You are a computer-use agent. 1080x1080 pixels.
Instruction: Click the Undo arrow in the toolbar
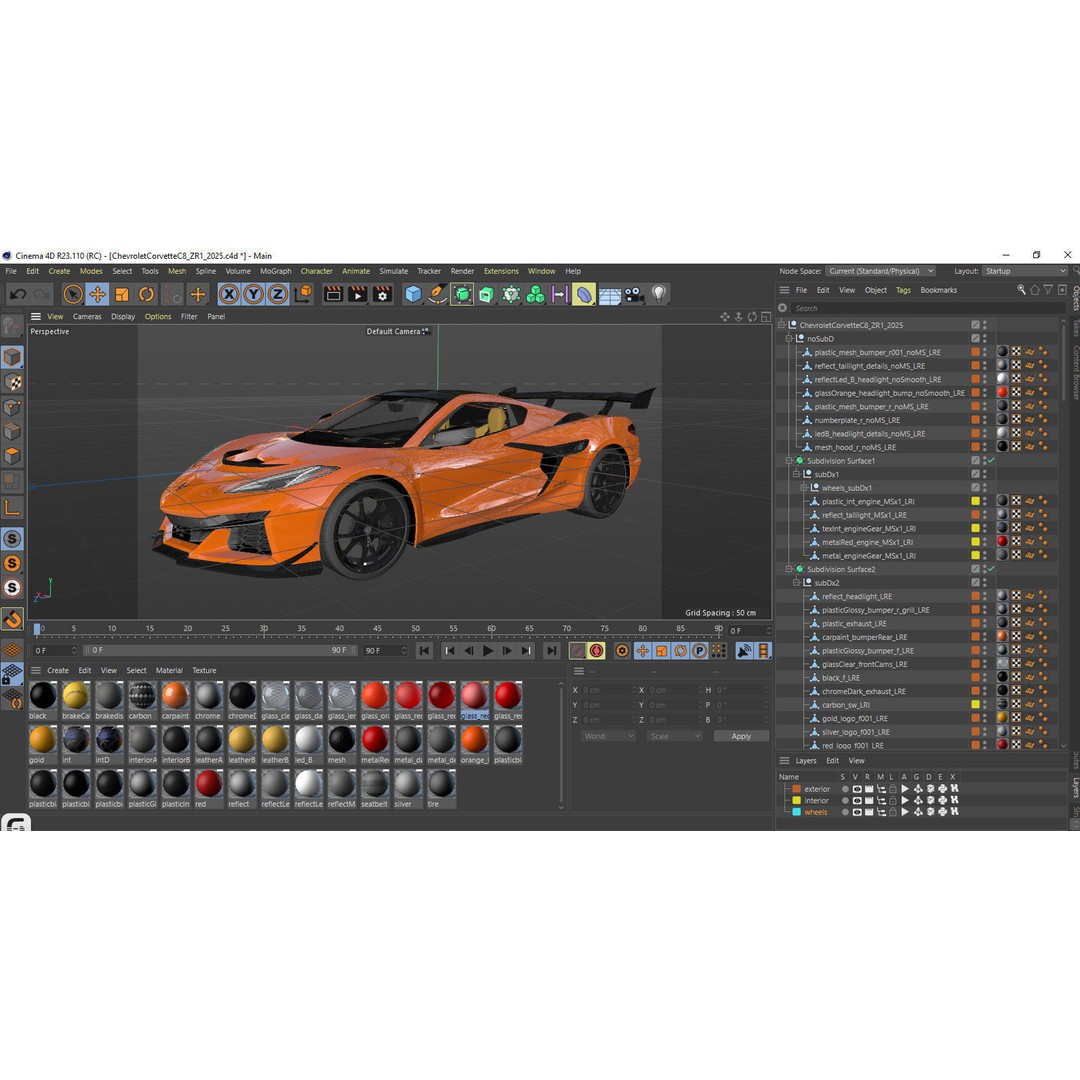[18, 295]
